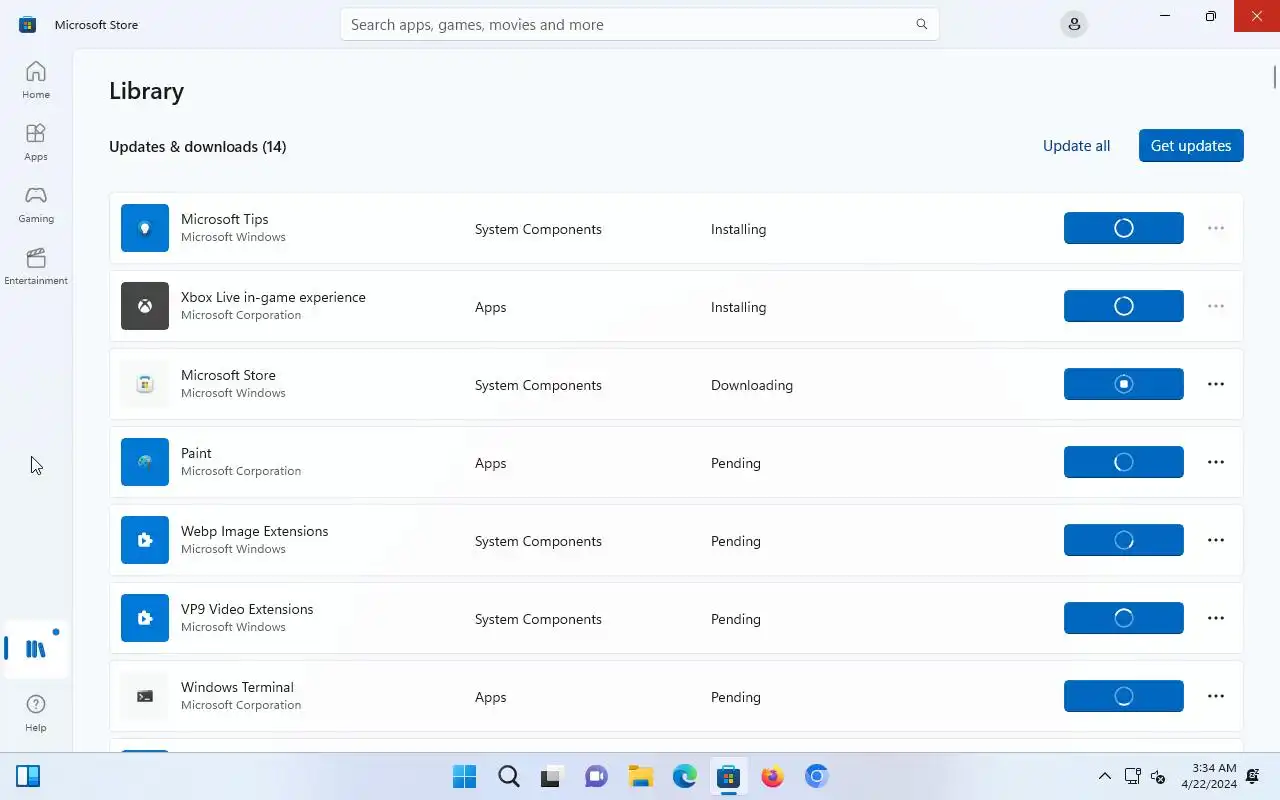This screenshot has height=800, width=1280.
Task: Click the vertical scrollbar thumb
Action: click(x=1275, y=77)
